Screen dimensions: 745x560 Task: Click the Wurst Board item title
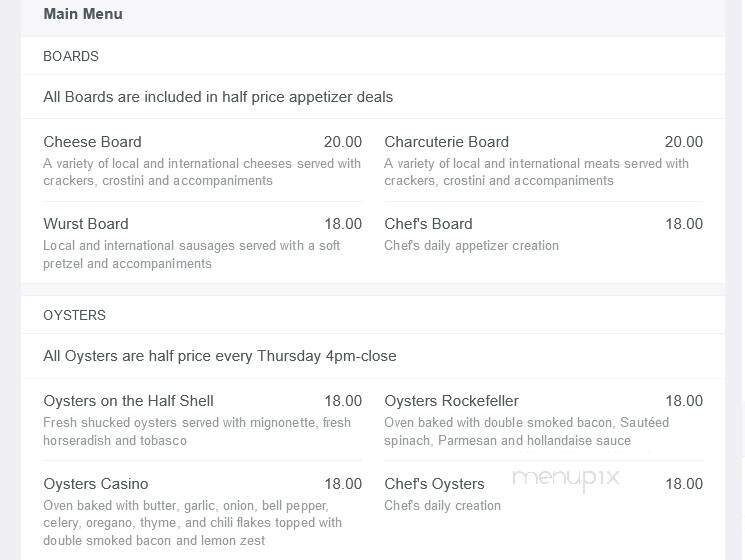[86, 224]
